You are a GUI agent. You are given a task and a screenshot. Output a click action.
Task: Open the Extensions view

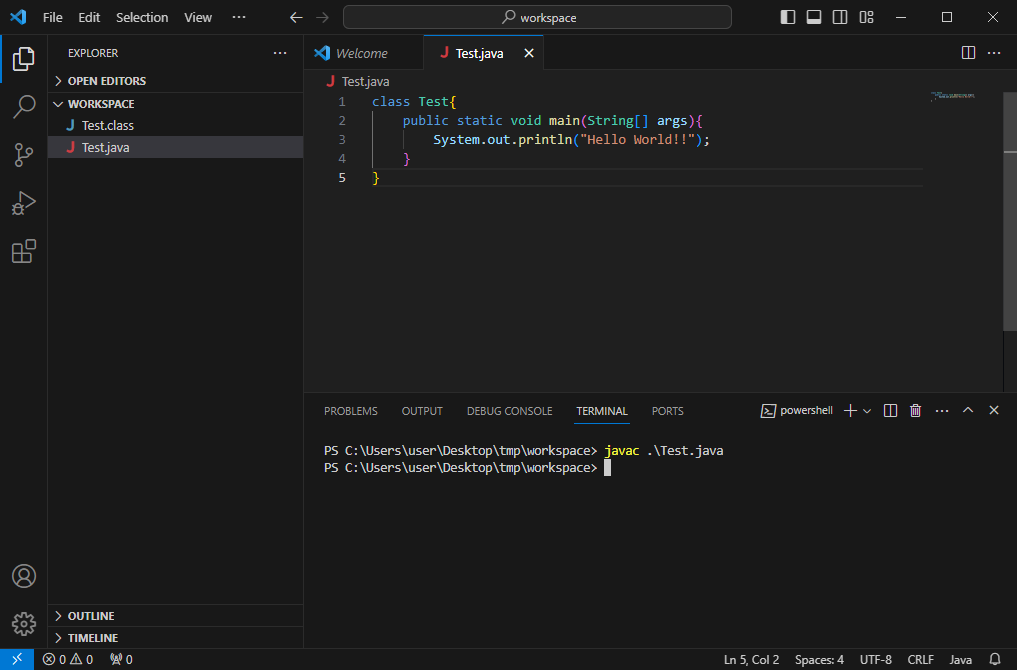[23, 251]
